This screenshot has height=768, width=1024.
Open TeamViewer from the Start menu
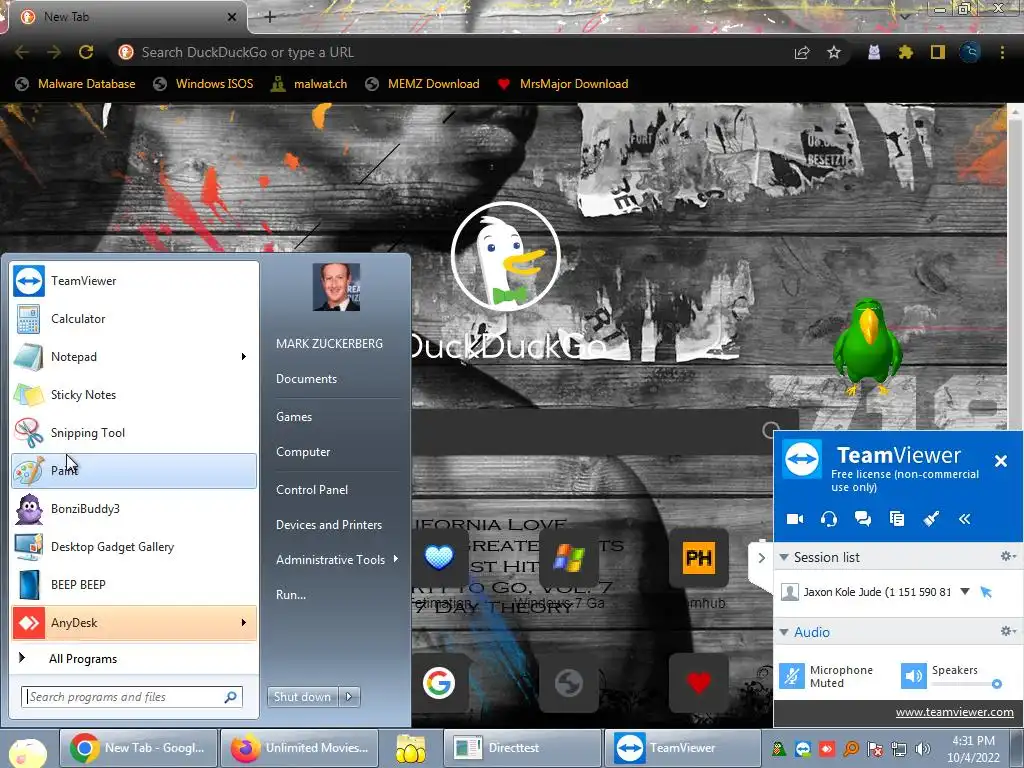134,281
